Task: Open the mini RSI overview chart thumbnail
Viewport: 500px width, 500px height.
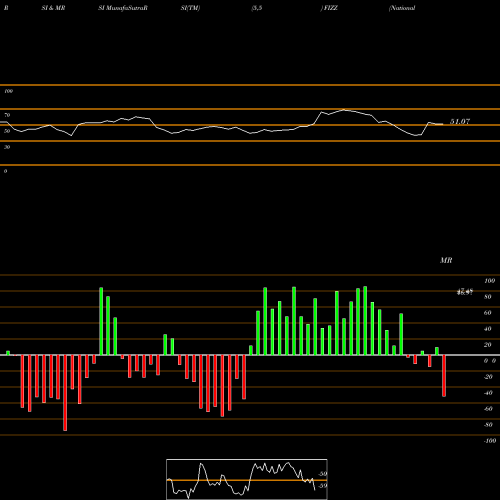Action: tap(247, 479)
